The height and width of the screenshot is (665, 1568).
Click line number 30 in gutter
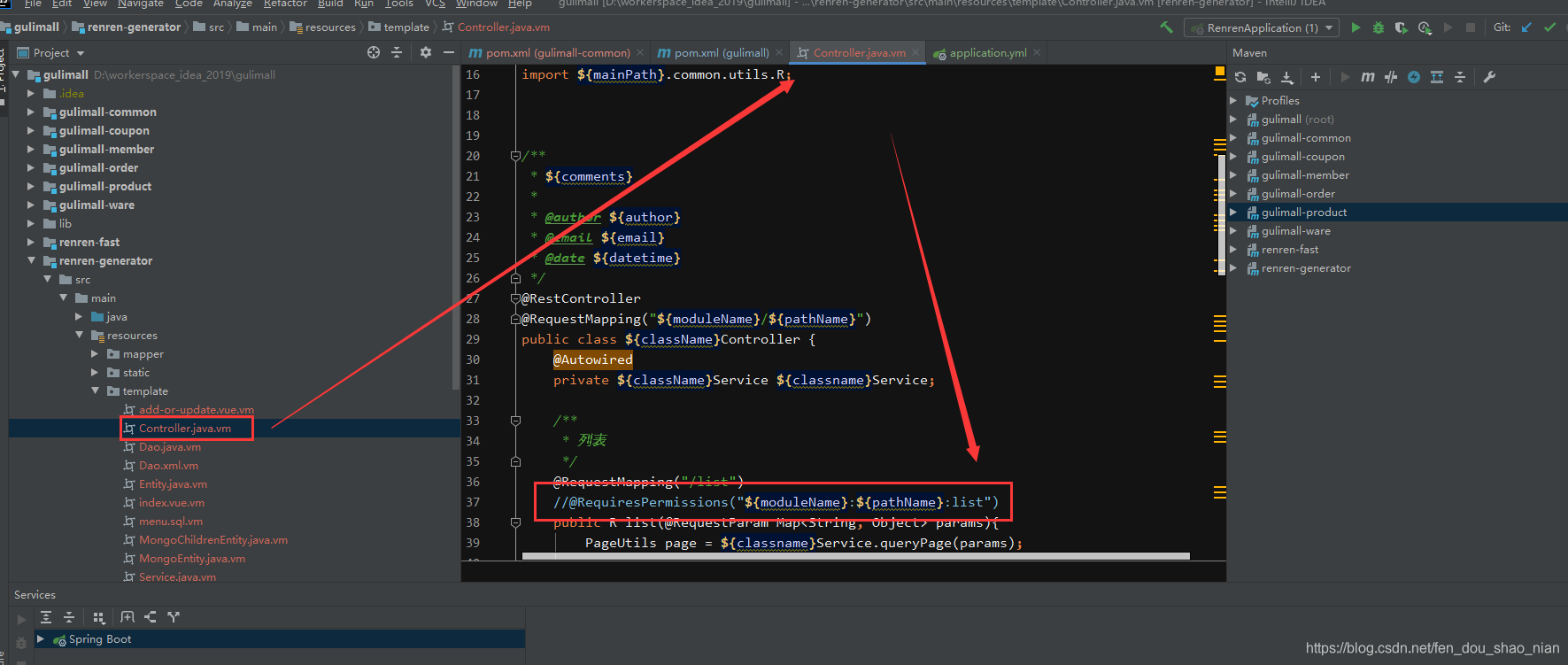tap(473, 360)
